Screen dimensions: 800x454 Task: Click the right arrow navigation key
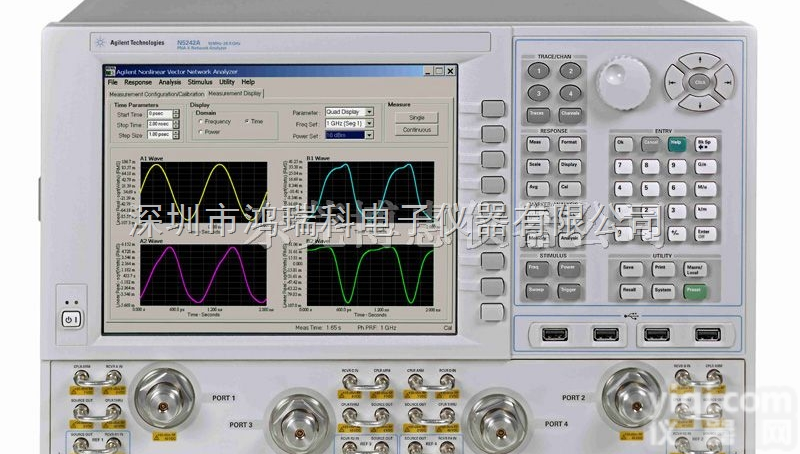726,83
